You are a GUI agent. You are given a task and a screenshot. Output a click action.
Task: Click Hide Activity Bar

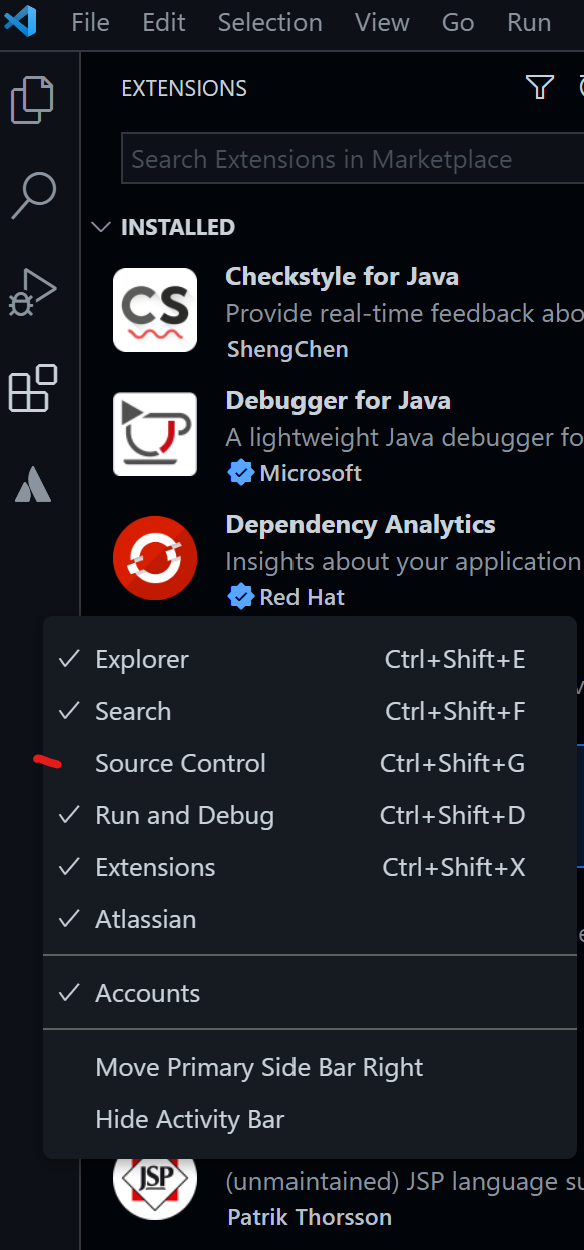tap(189, 1119)
